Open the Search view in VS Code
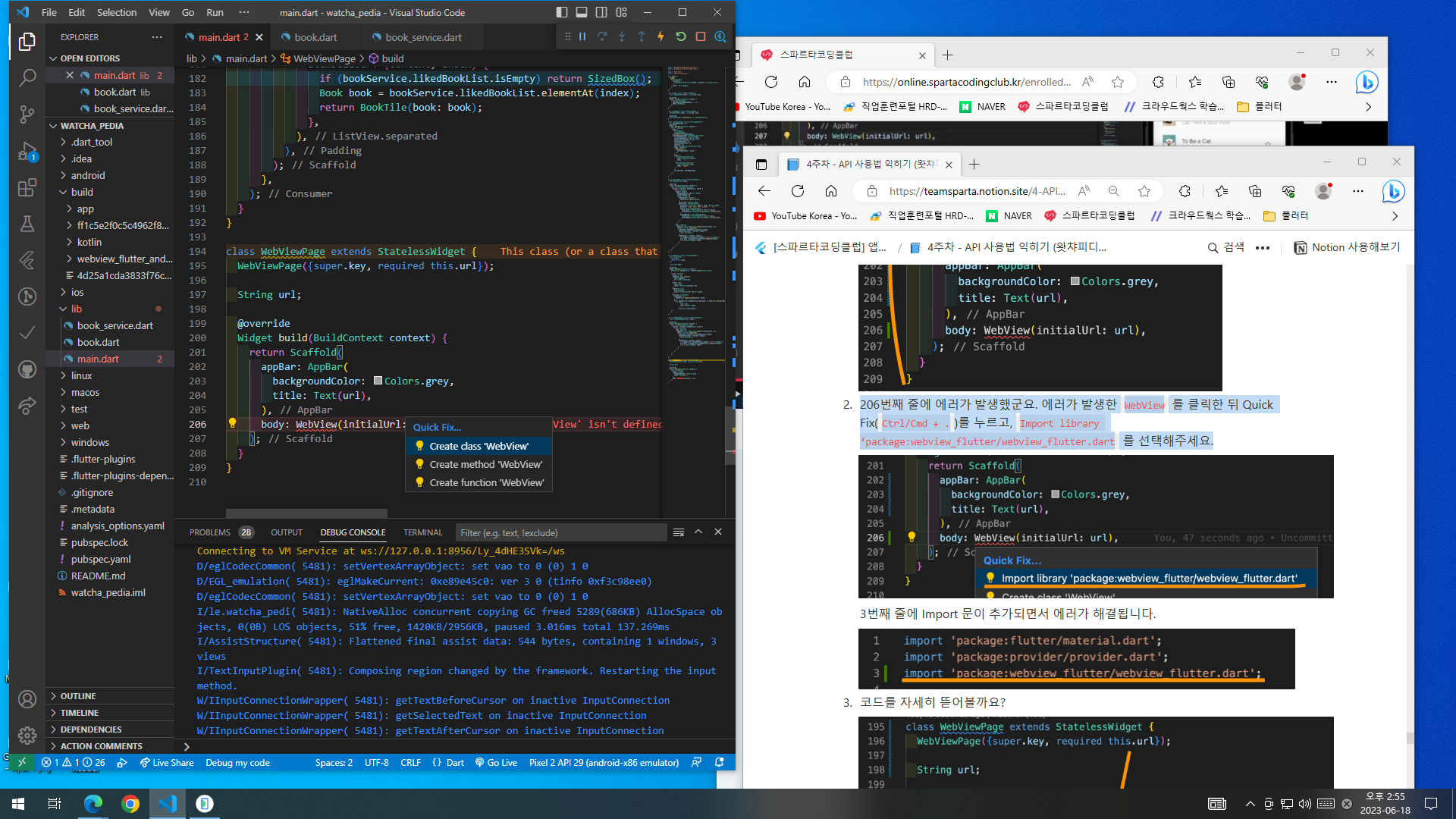This screenshot has width=1456, height=819. 27,77
